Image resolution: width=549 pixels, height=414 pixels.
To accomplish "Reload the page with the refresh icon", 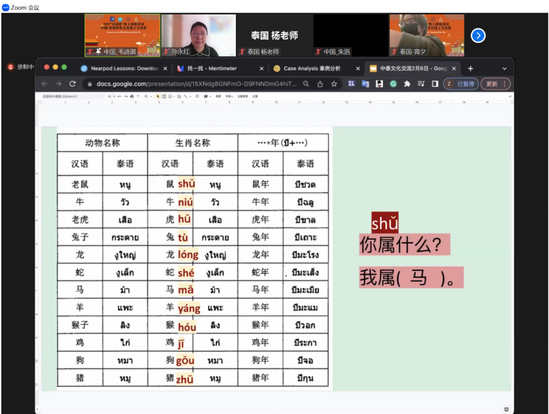I will [72, 84].
